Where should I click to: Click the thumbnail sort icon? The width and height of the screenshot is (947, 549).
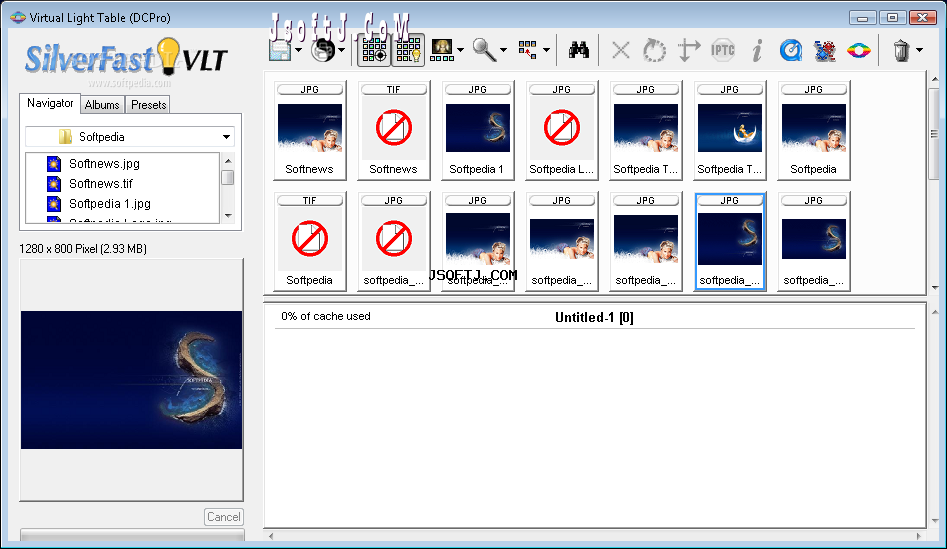(528, 50)
